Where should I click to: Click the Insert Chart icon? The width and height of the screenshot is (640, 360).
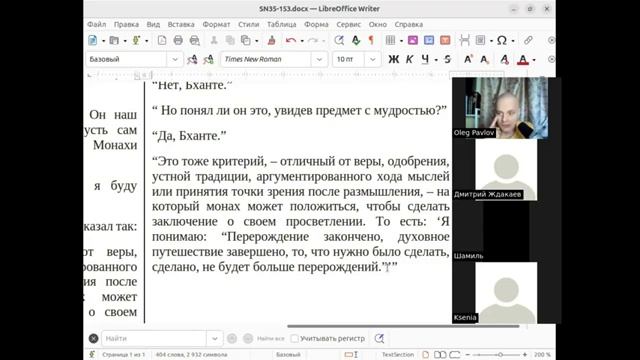click(429, 40)
